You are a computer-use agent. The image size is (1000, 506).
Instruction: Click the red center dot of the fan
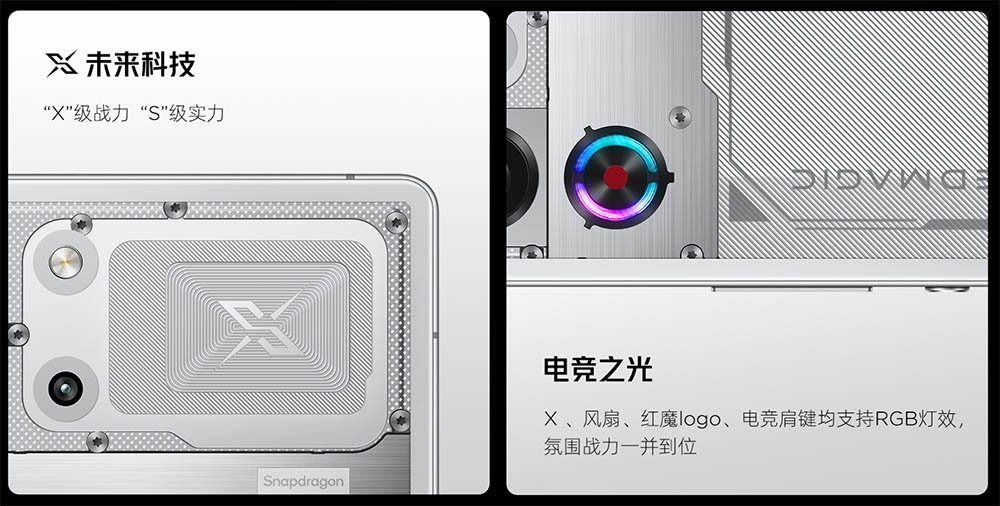coord(615,178)
